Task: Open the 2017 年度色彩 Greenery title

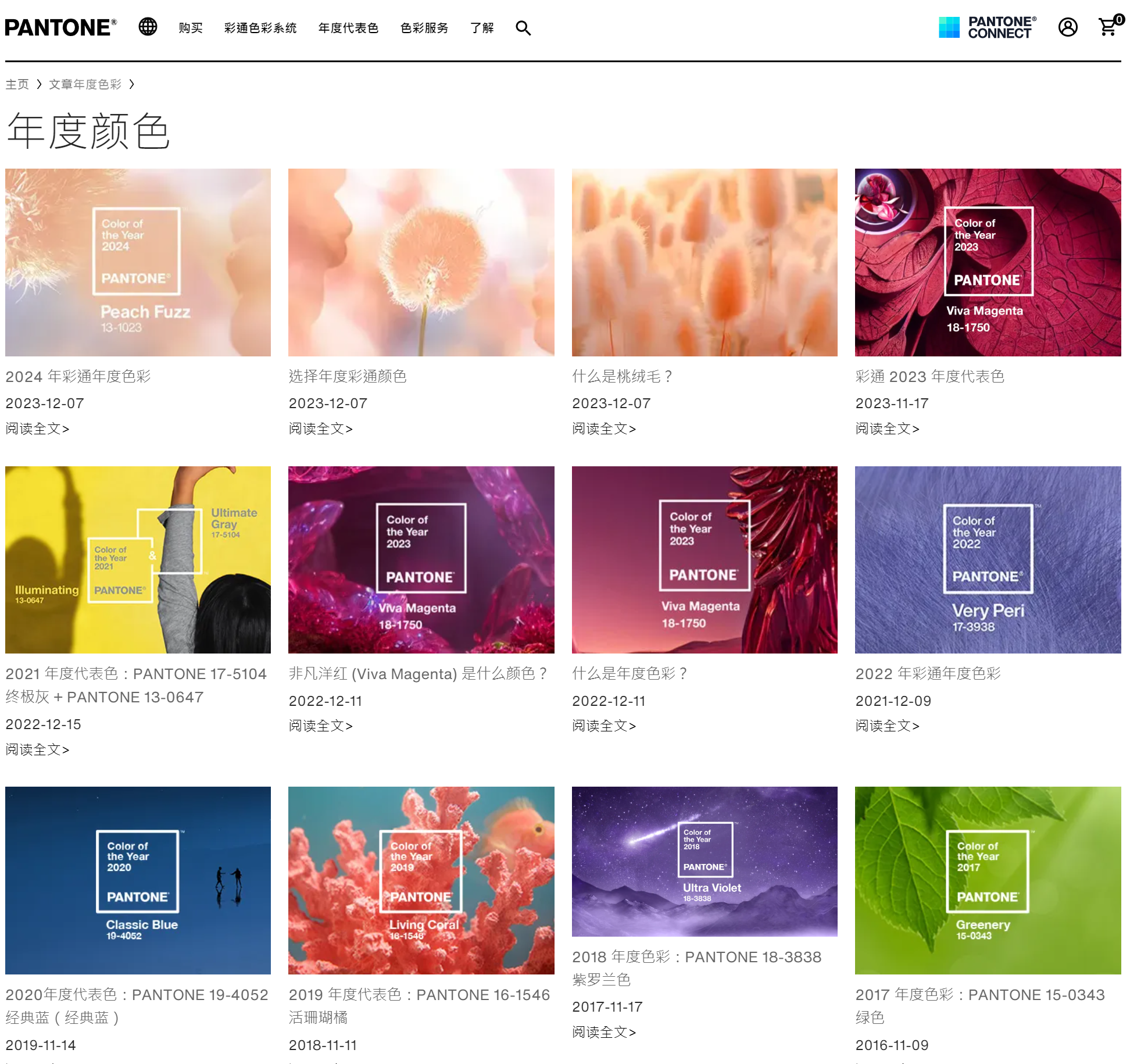Action: click(980, 1006)
